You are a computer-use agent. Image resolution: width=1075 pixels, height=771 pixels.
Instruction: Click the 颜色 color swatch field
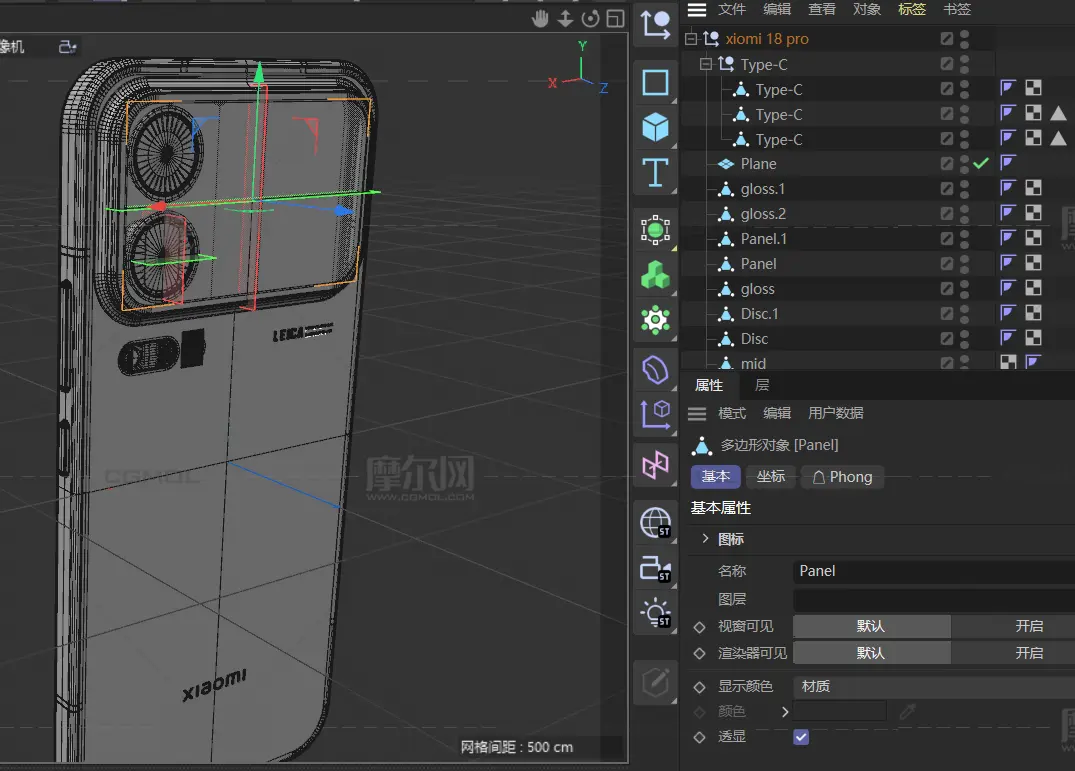pos(839,712)
